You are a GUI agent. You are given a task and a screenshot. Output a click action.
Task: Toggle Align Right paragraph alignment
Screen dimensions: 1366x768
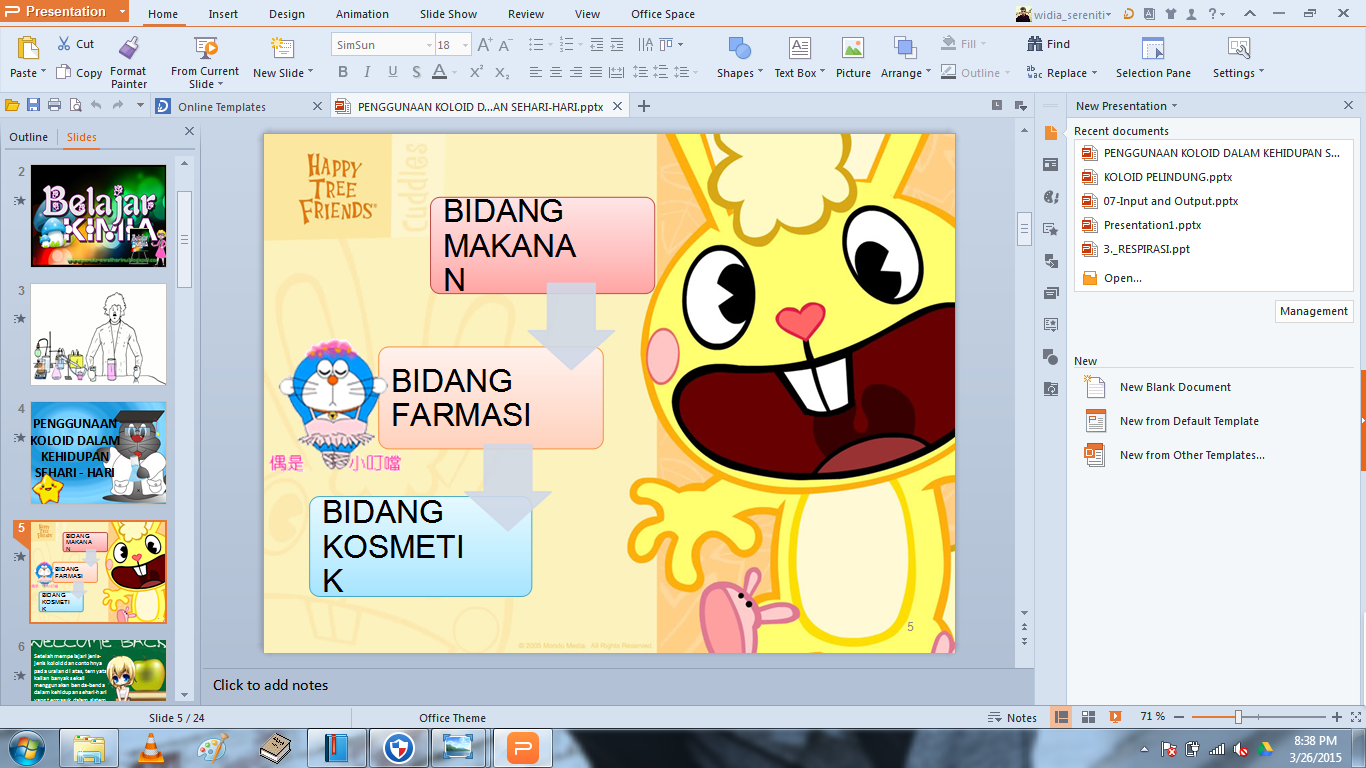576,72
